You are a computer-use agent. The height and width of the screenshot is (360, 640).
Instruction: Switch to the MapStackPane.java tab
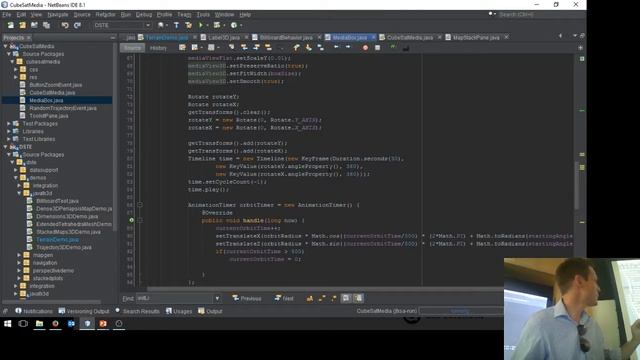(476, 37)
